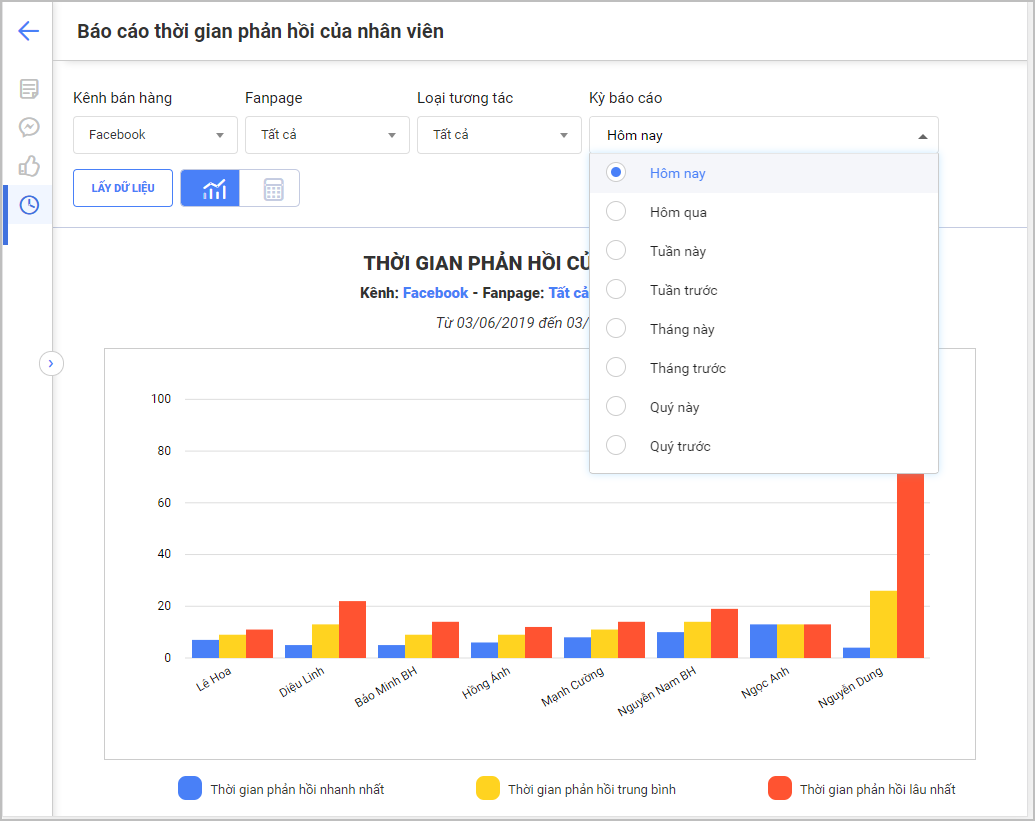Open the document report sidebar icon
This screenshot has width=1035, height=821.
tap(29, 89)
